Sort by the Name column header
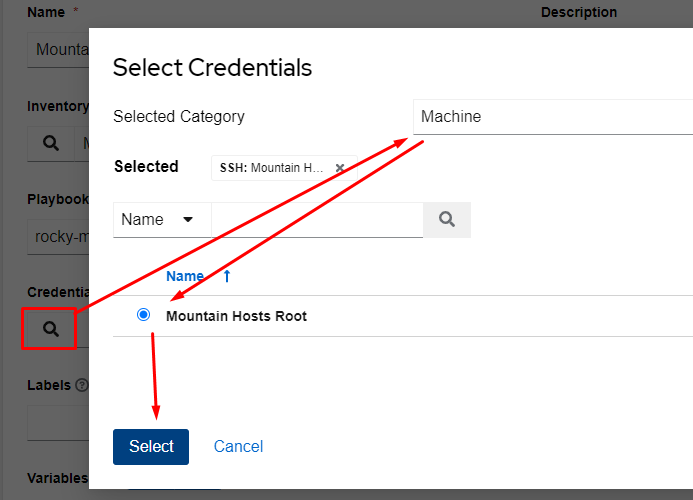This screenshot has width=693, height=500. [185, 276]
